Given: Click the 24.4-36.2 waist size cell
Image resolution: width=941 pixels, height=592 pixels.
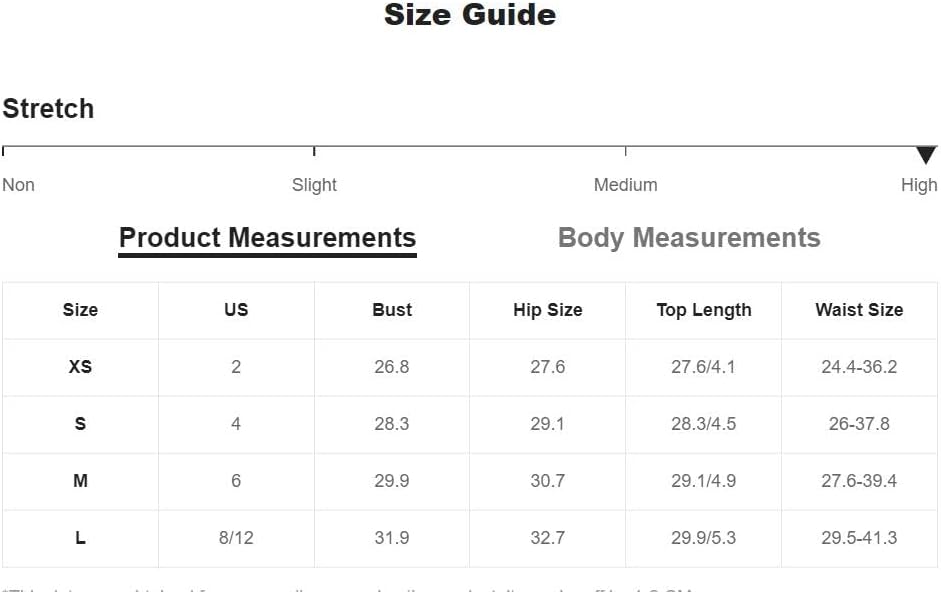Looking at the screenshot, I should click(x=859, y=367).
